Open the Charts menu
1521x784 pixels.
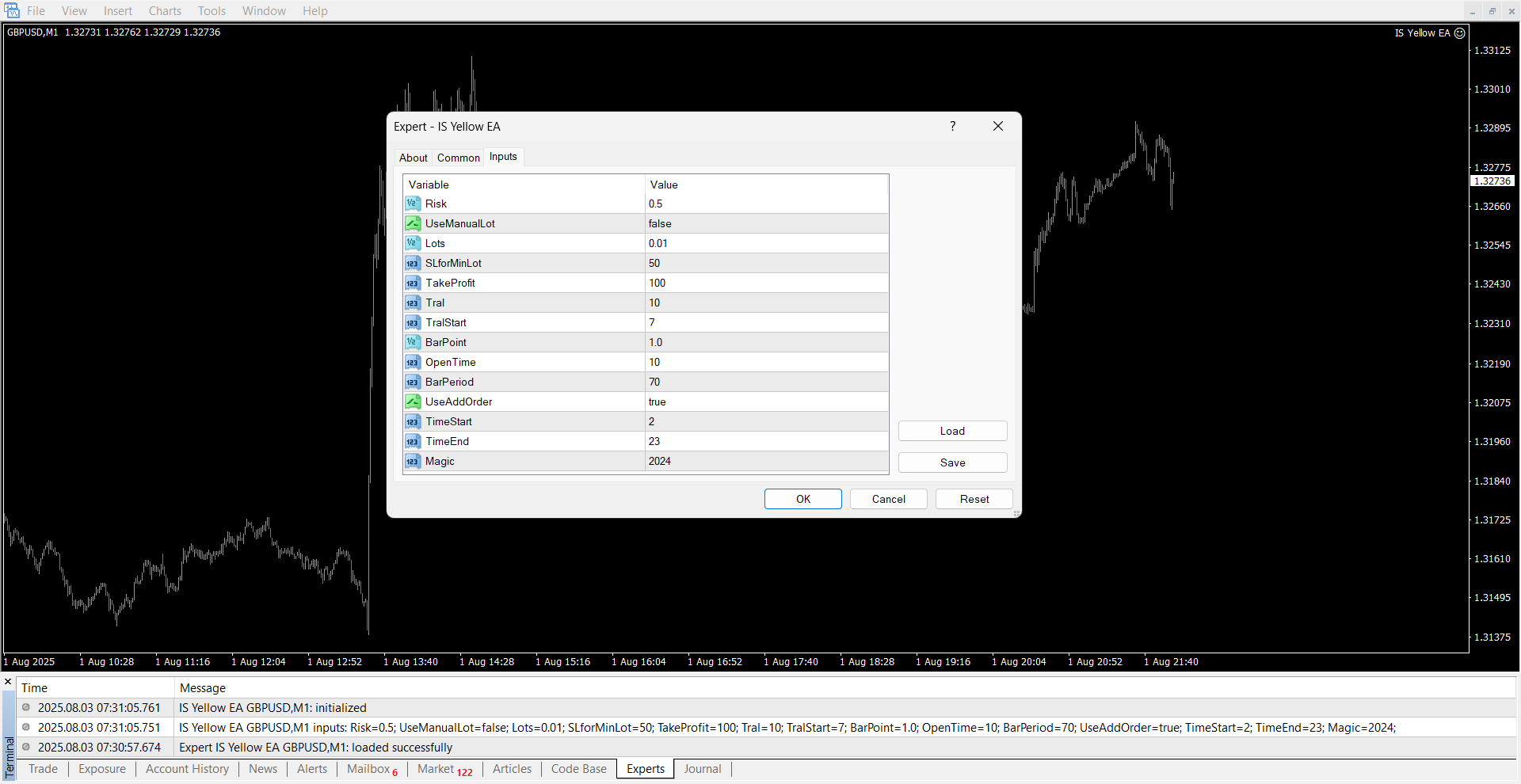pos(165,11)
